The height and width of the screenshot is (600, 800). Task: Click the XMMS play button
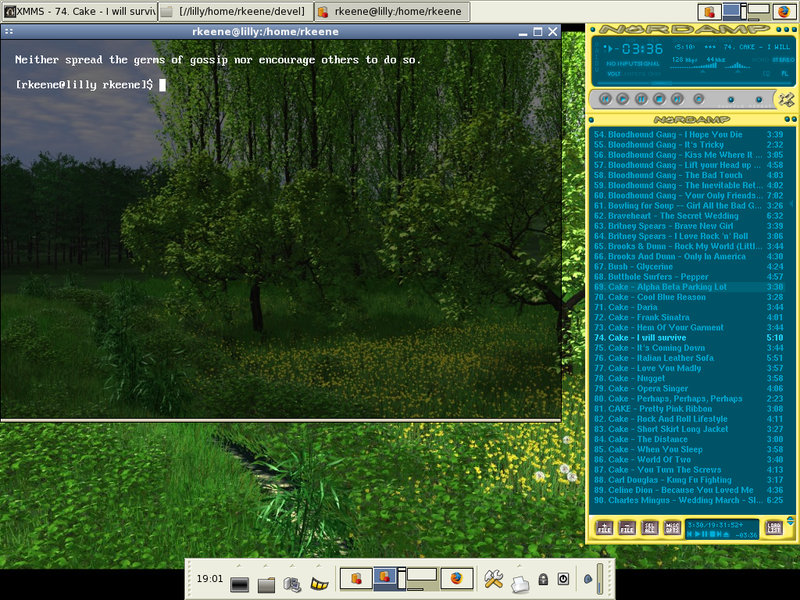(622, 99)
